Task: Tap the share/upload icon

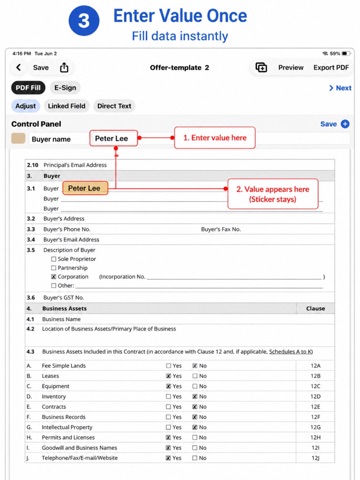Action: pyautogui.click(x=64, y=68)
